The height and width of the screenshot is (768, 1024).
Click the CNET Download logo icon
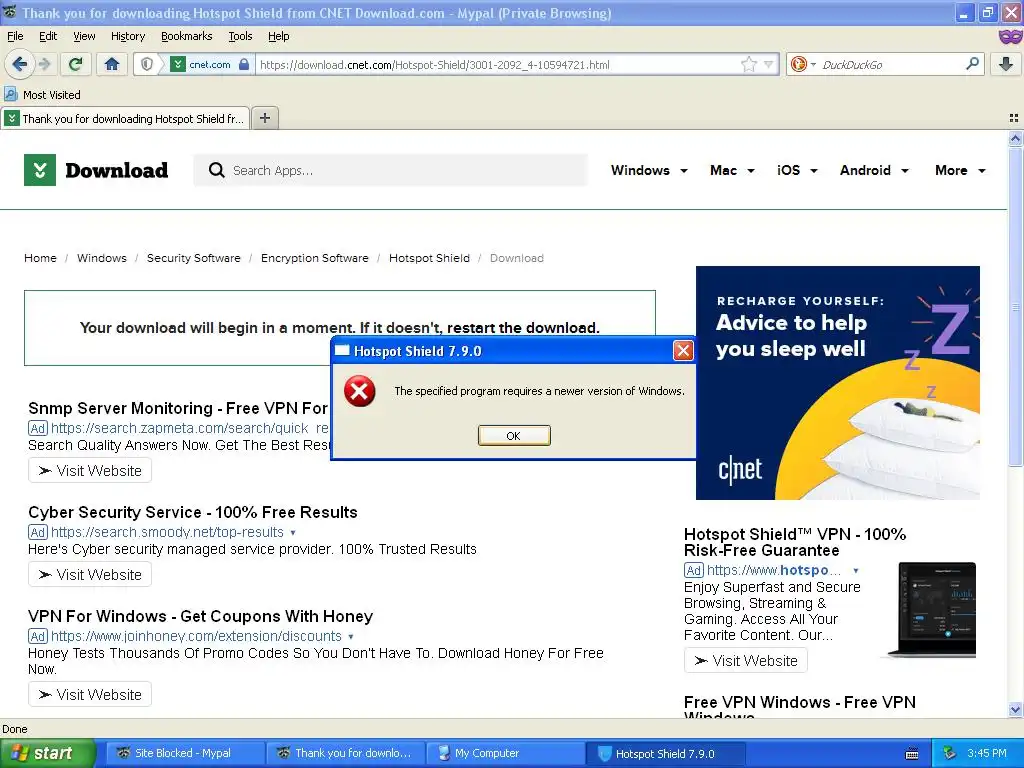(40, 170)
